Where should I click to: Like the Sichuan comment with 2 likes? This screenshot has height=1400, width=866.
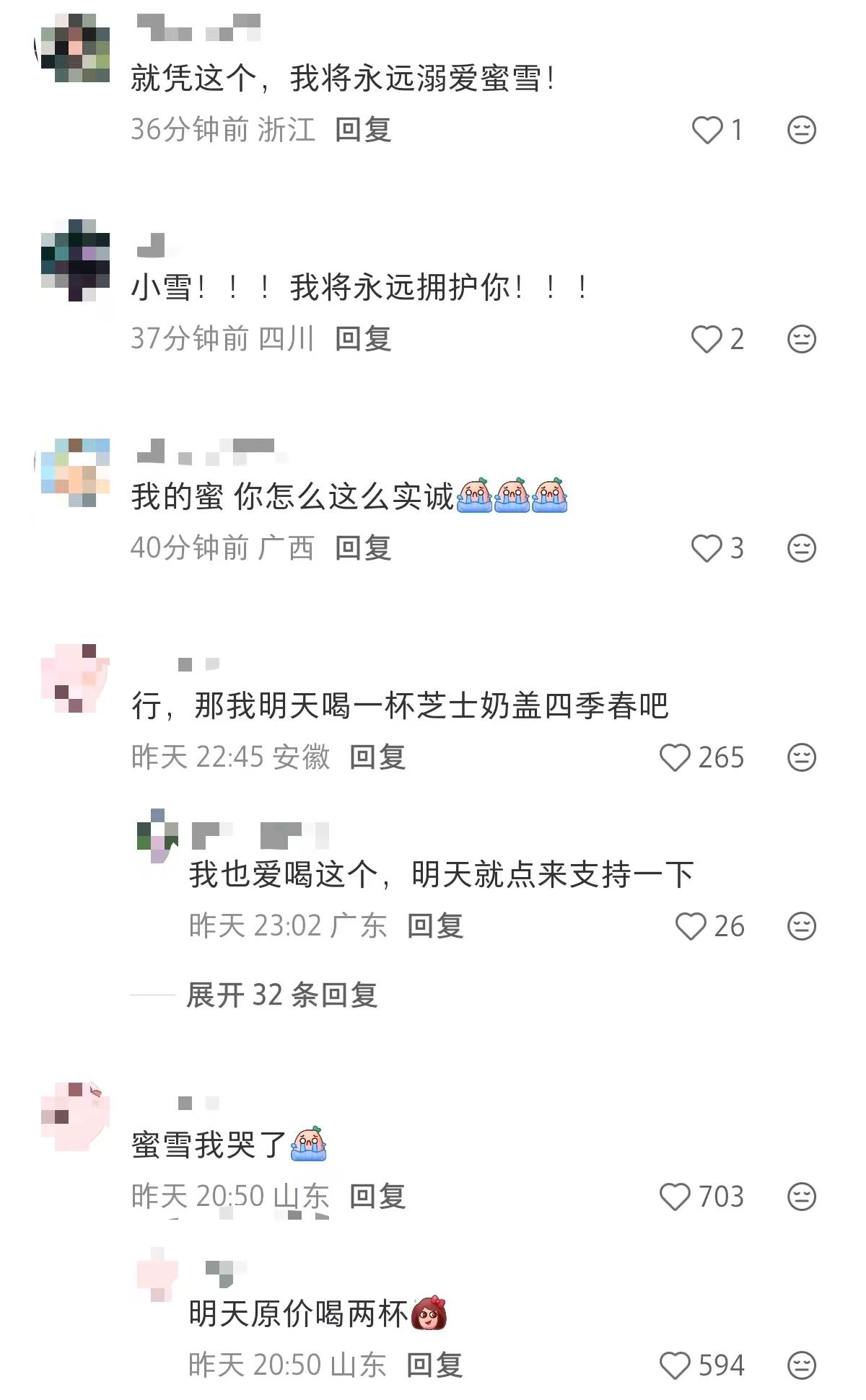click(x=707, y=339)
